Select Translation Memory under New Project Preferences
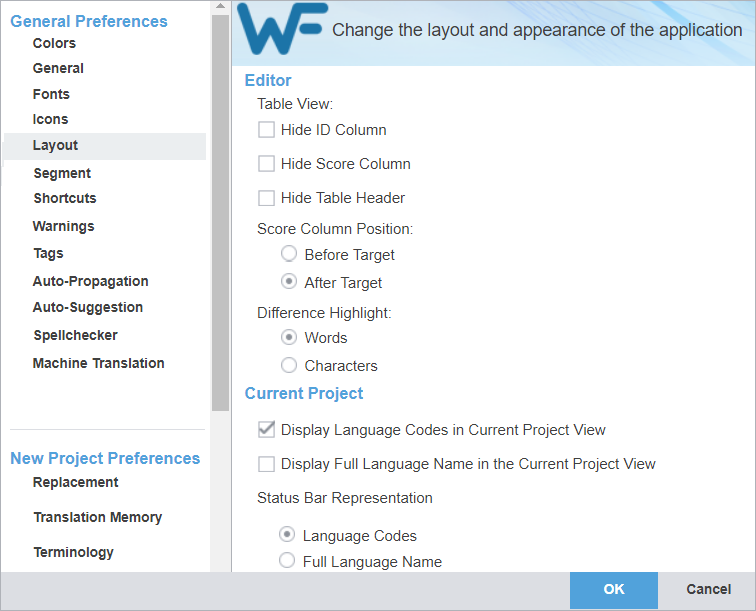756x611 pixels. tap(97, 517)
